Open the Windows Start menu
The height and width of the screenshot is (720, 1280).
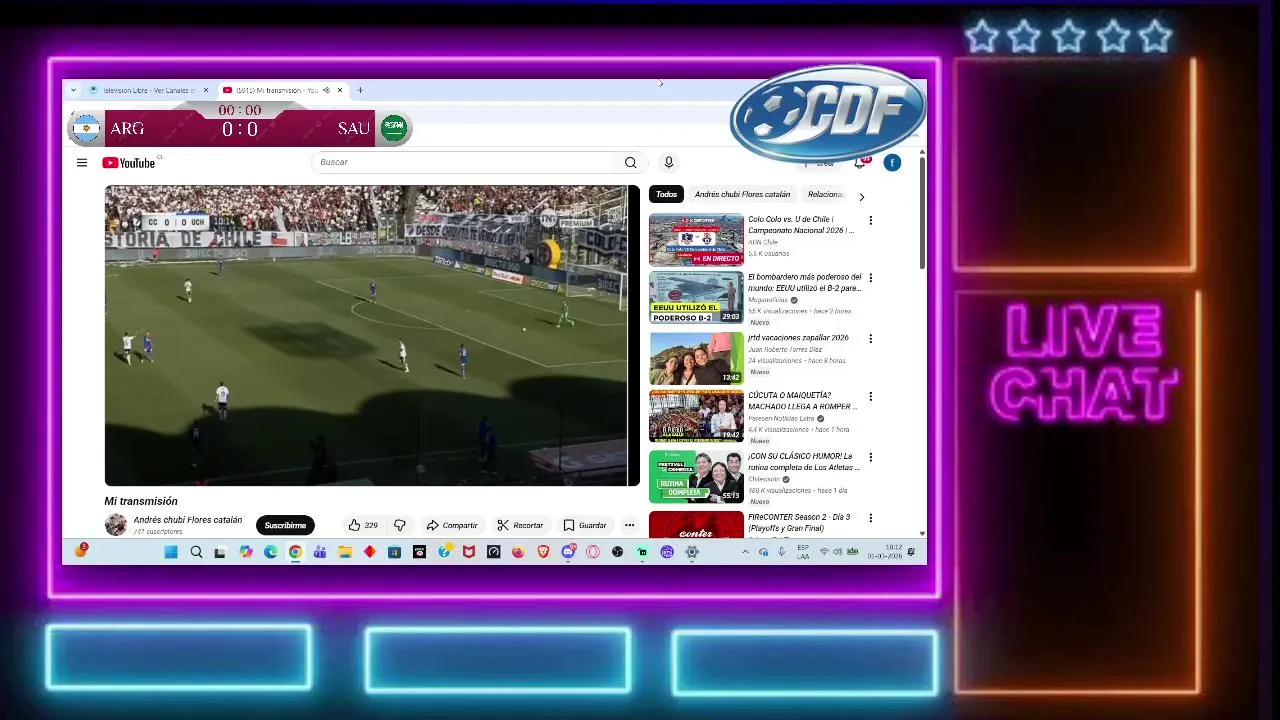(x=171, y=552)
